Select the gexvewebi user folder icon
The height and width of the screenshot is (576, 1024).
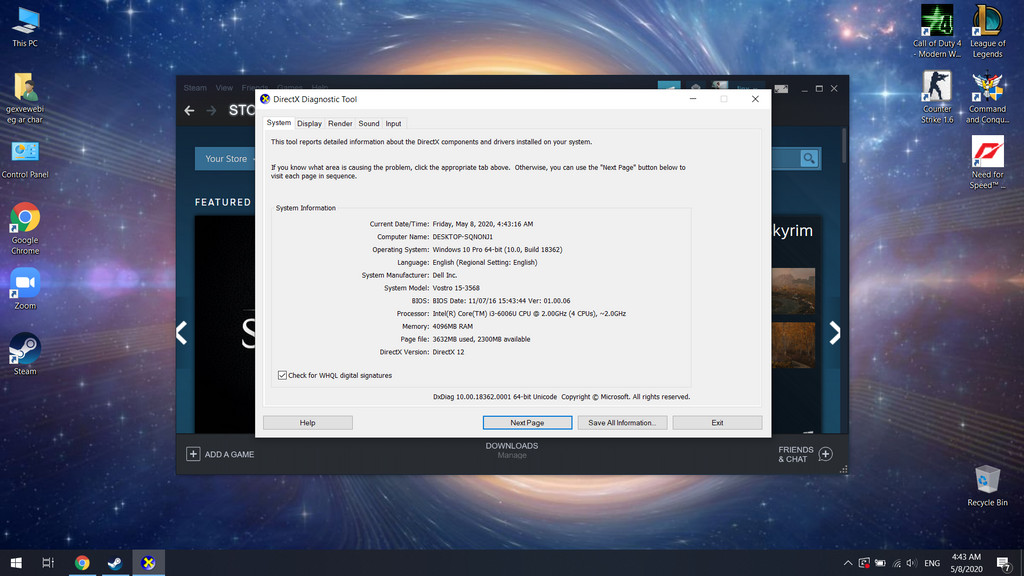click(25, 98)
